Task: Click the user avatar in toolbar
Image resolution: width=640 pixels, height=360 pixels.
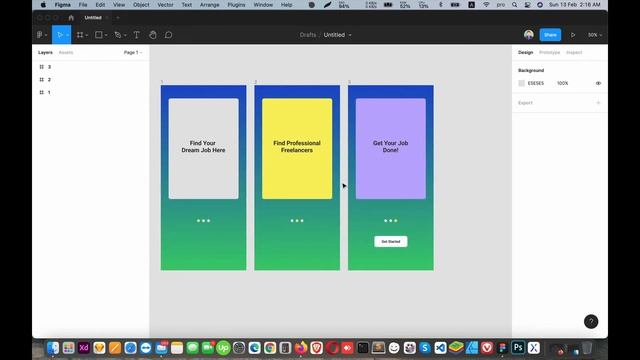Action: (x=529, y=35)
